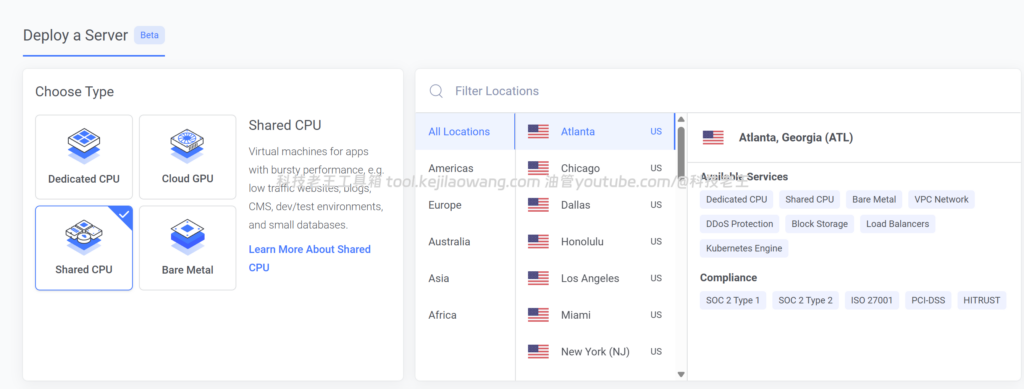Screen dimensions: 1024x389
Task: Click the Dedicated CPU service tag
Action: [737, 200]
